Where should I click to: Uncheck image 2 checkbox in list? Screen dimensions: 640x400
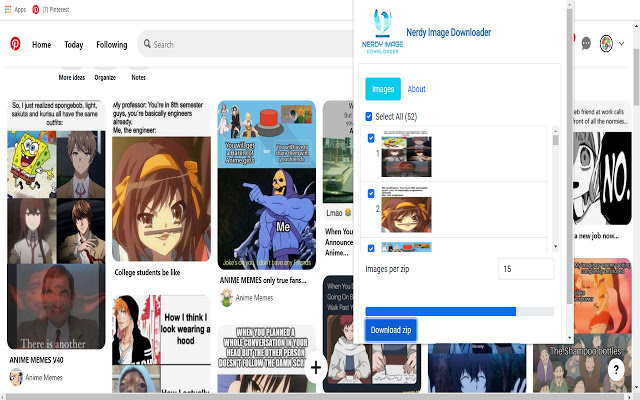[371, 193]
